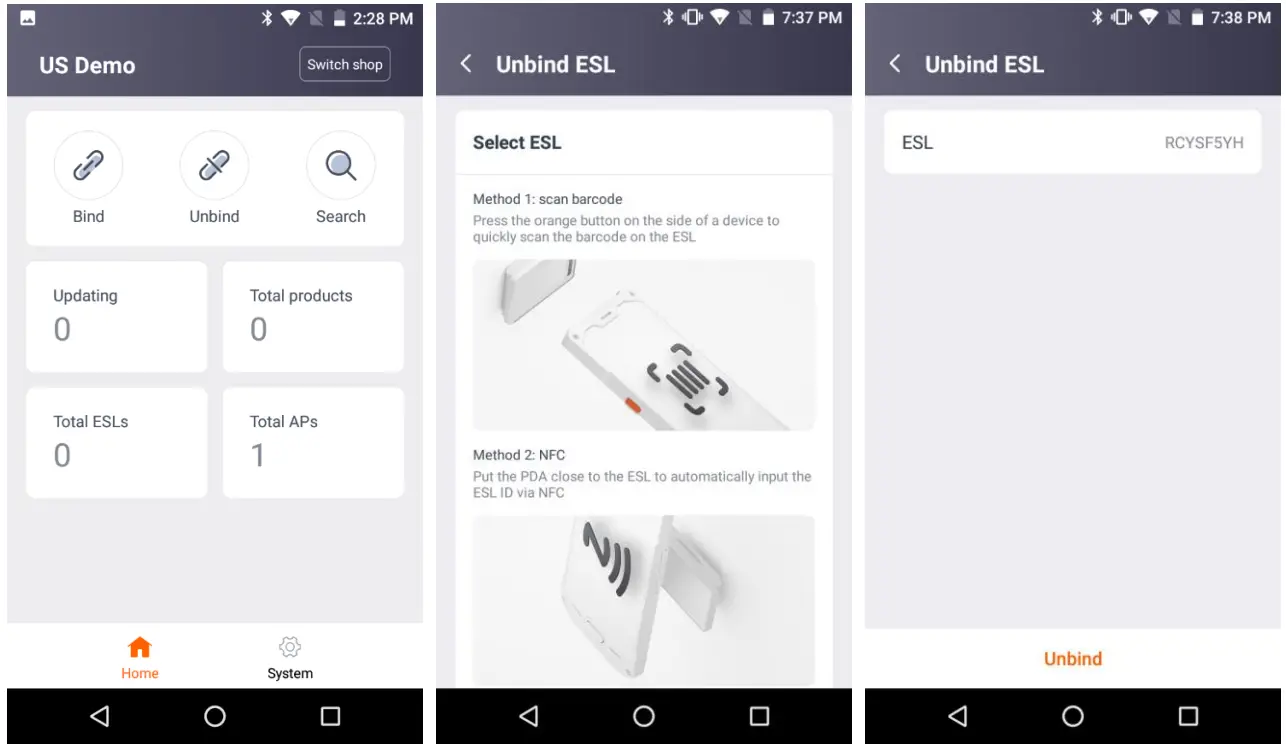1286x750 pixels.
Task: Tap the Bind link icon
Action: pyautogui.click(x=88, y=166)
